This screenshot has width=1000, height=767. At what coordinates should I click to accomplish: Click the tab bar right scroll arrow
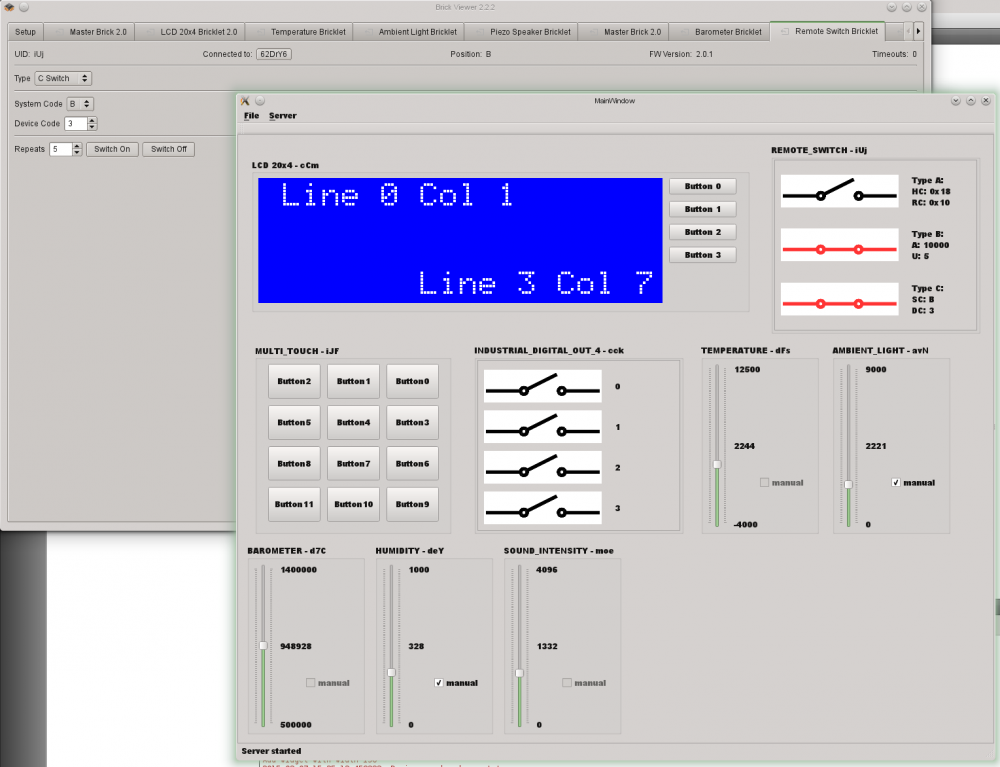click(x=918, y=32)
